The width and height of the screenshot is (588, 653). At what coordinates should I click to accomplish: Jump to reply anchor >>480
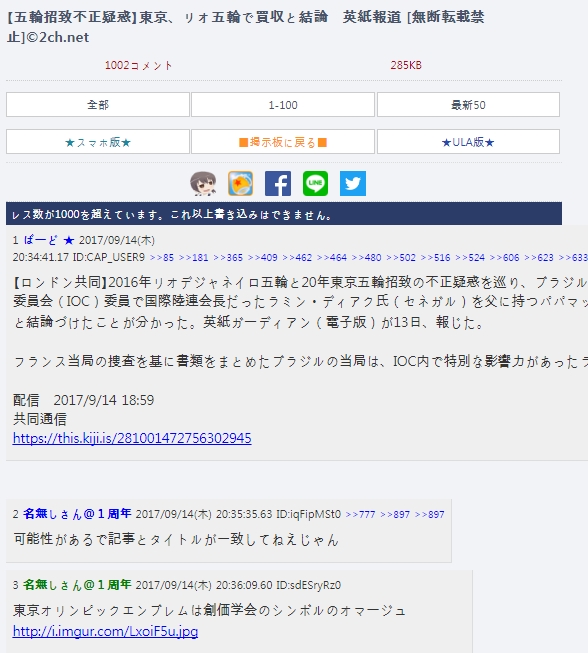(x=366, y=257)
